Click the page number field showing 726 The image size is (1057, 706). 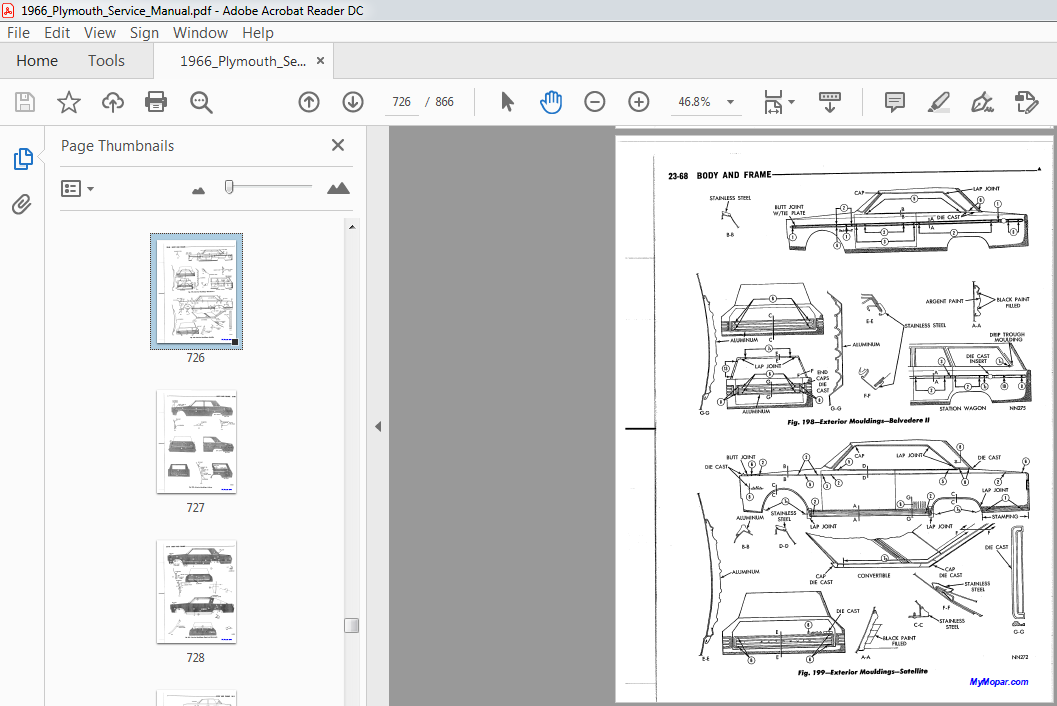[402, 102]
